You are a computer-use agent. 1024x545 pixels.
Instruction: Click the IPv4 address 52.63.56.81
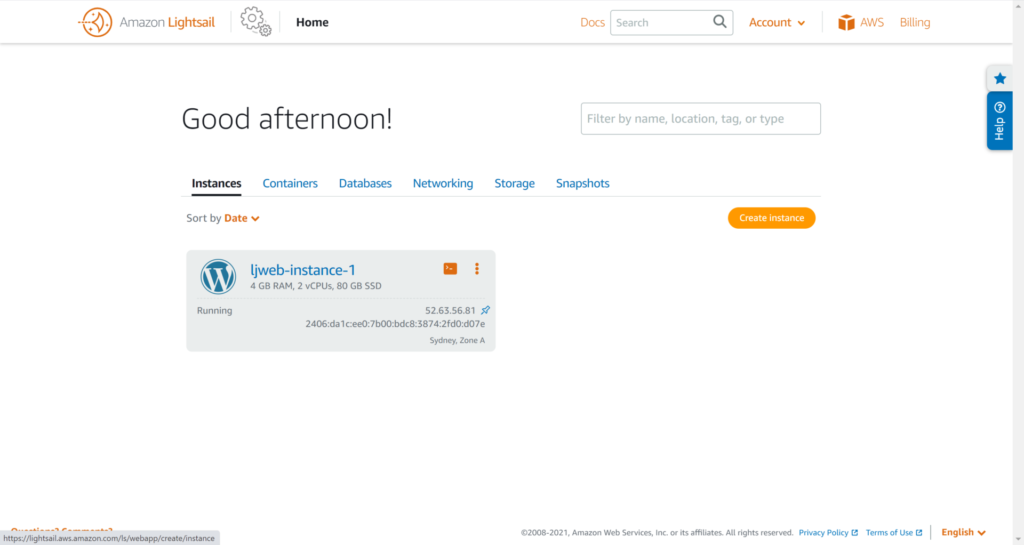[450, 311]
